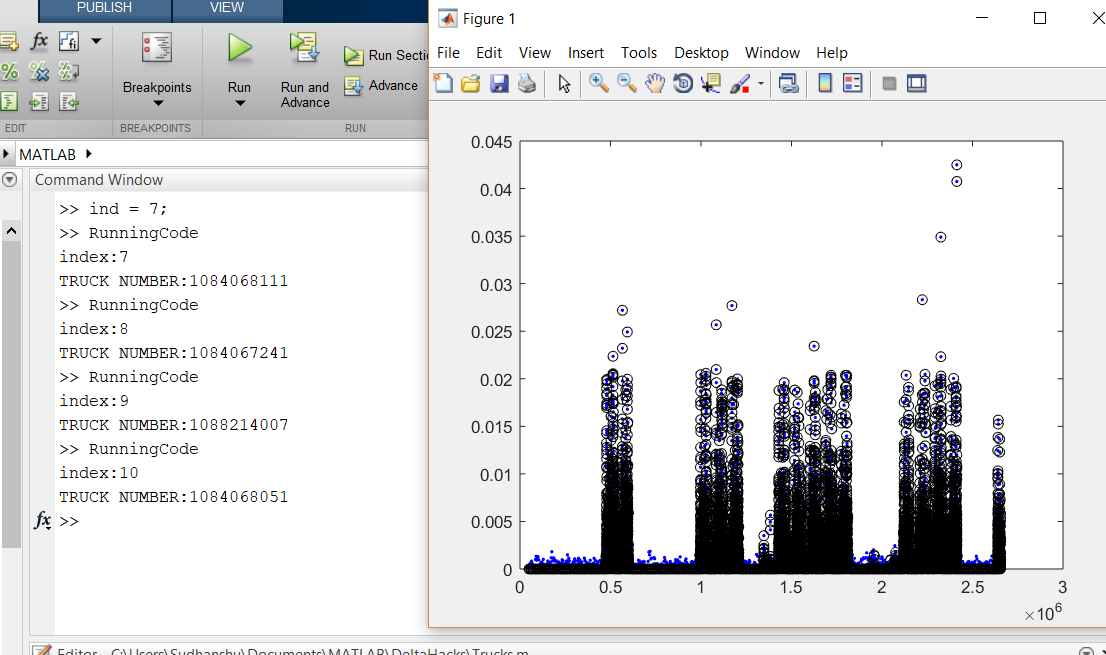
Task: Expand the arrow after MATLAB folder path
Action: pos(89,154)
